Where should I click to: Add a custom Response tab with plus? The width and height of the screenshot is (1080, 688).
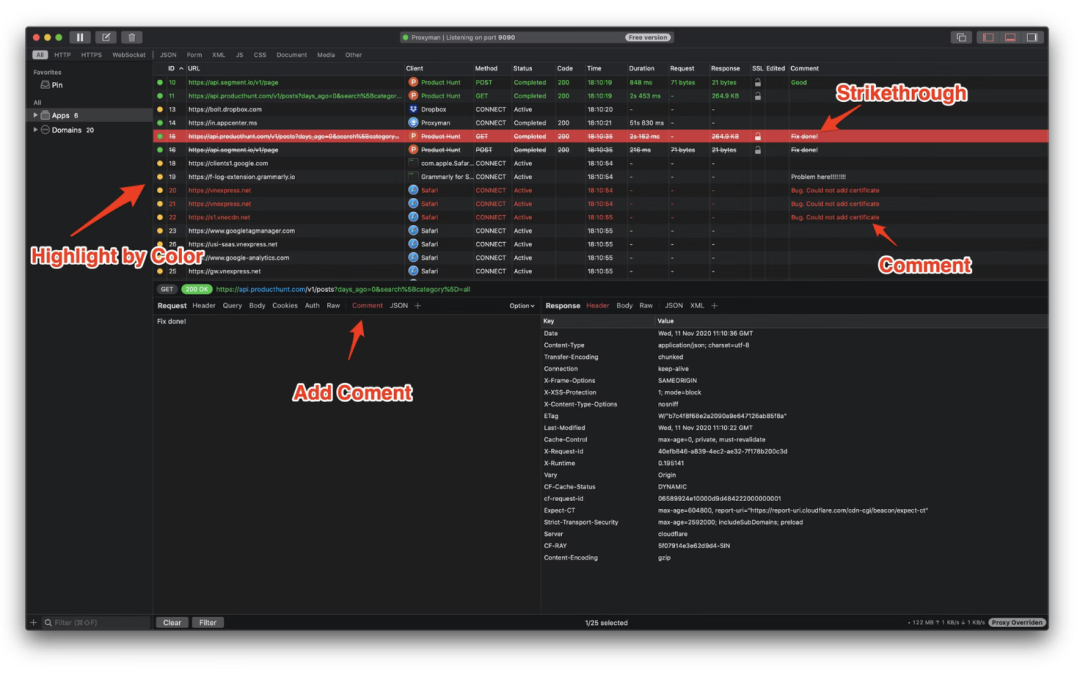714,305
